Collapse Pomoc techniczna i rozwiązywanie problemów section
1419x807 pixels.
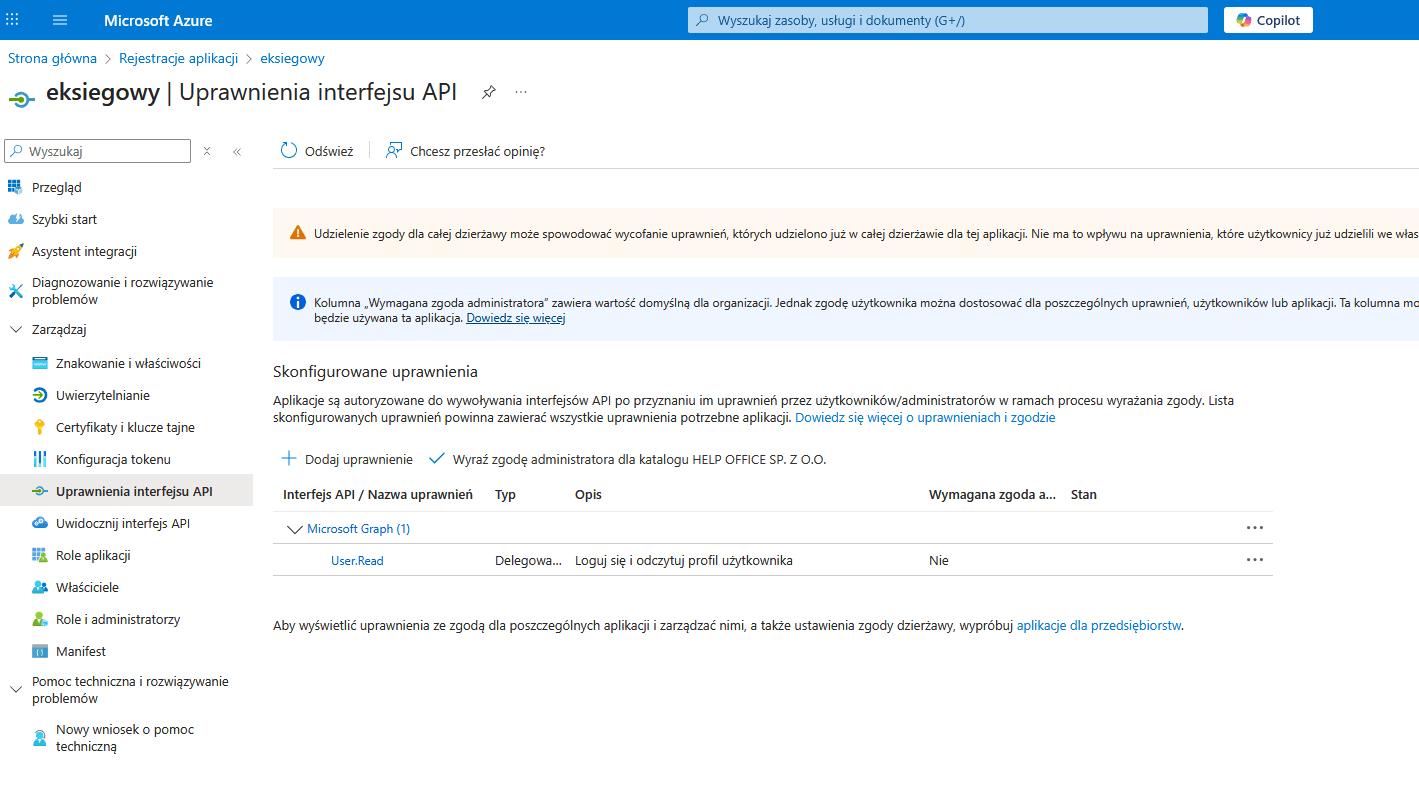(x=15, y=689)
